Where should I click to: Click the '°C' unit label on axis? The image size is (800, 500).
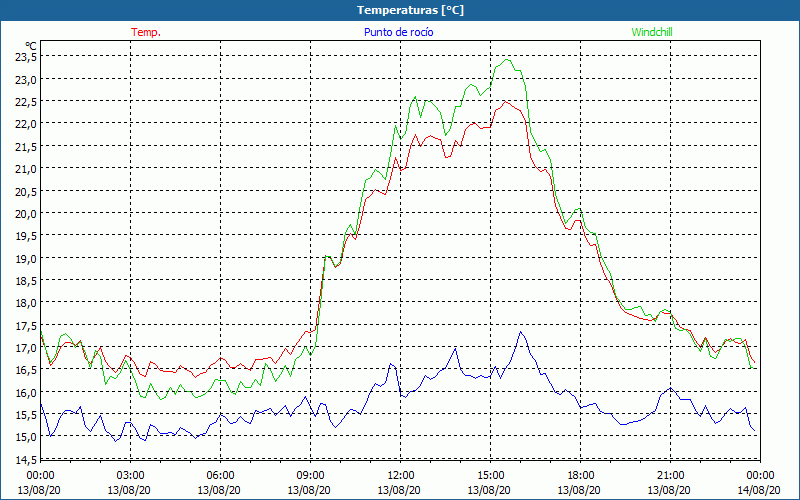pos(31,46)
